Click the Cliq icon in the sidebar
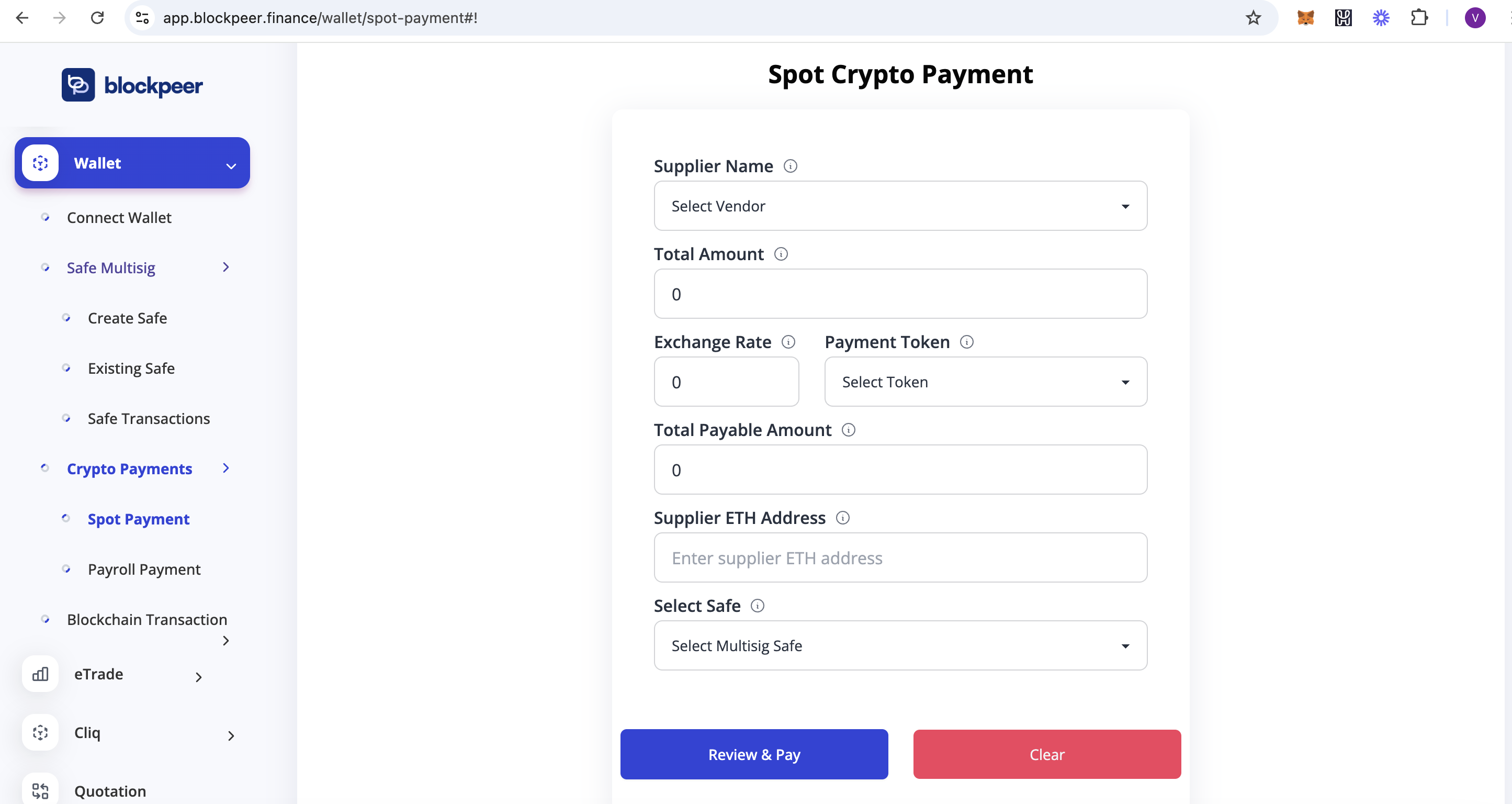 (39, 732)
